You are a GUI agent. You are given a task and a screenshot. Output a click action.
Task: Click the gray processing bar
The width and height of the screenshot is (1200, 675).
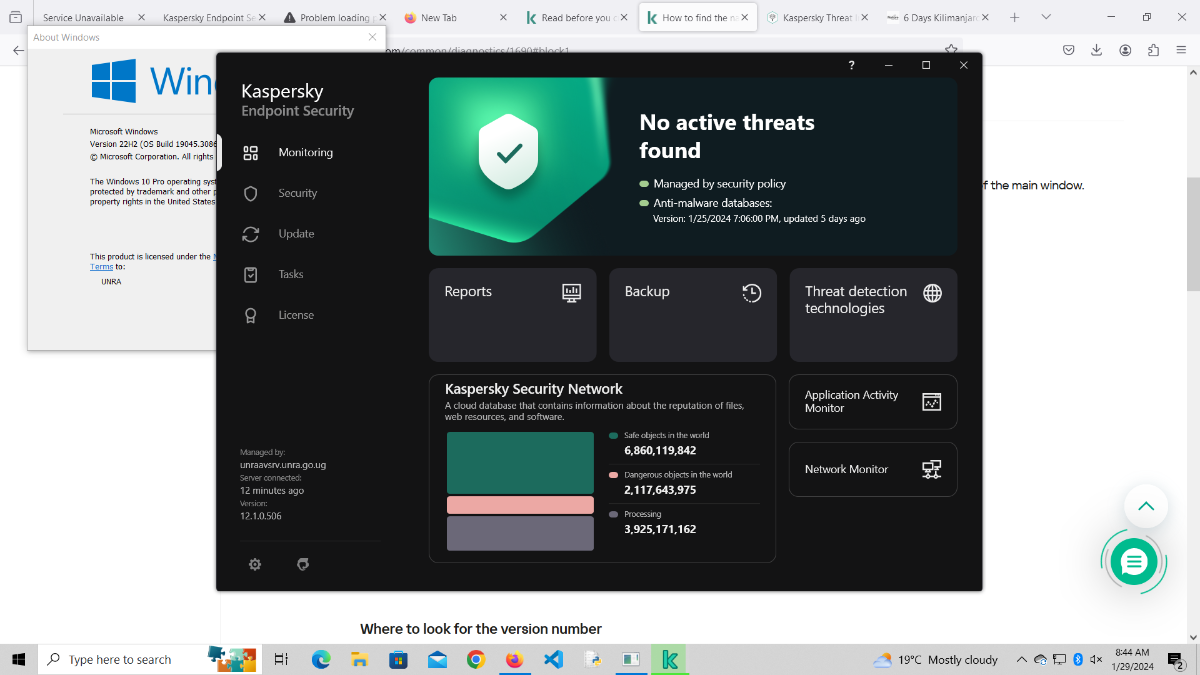pyautogui.click(x=520, y=533)
